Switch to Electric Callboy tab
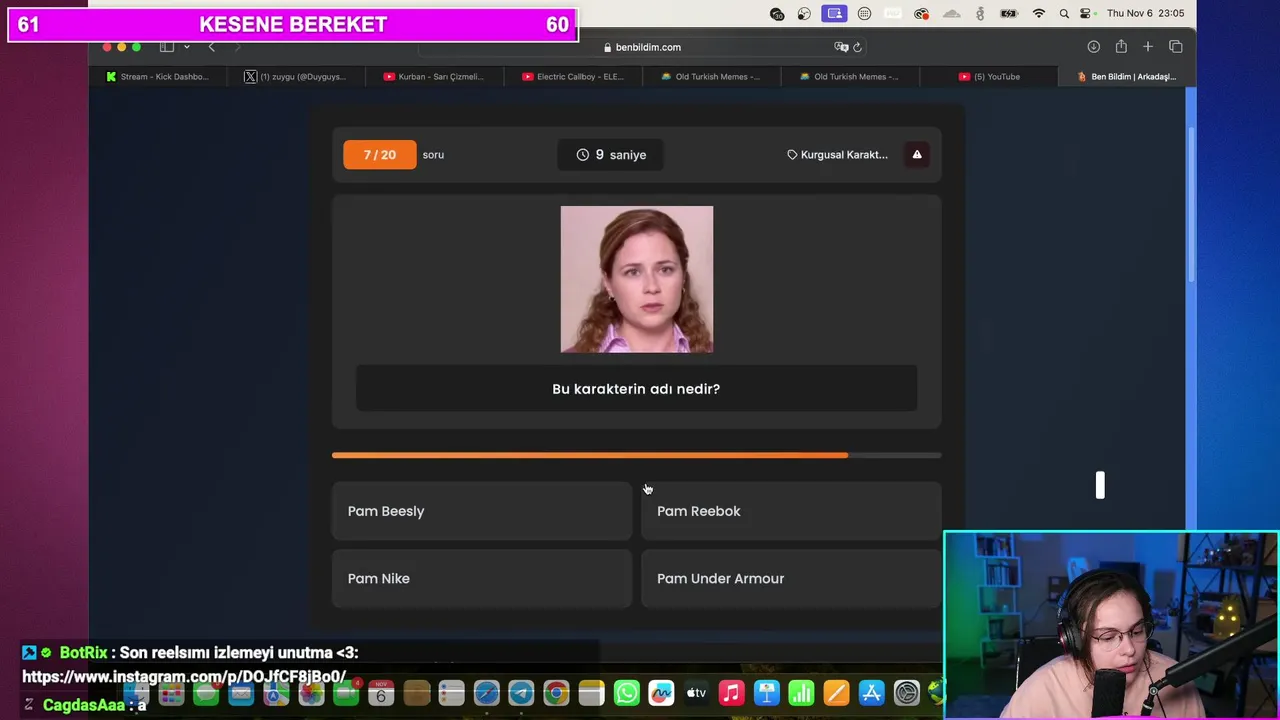Image resolution: width=1280 pixels, height=720 pixels. tap(573, 76)
